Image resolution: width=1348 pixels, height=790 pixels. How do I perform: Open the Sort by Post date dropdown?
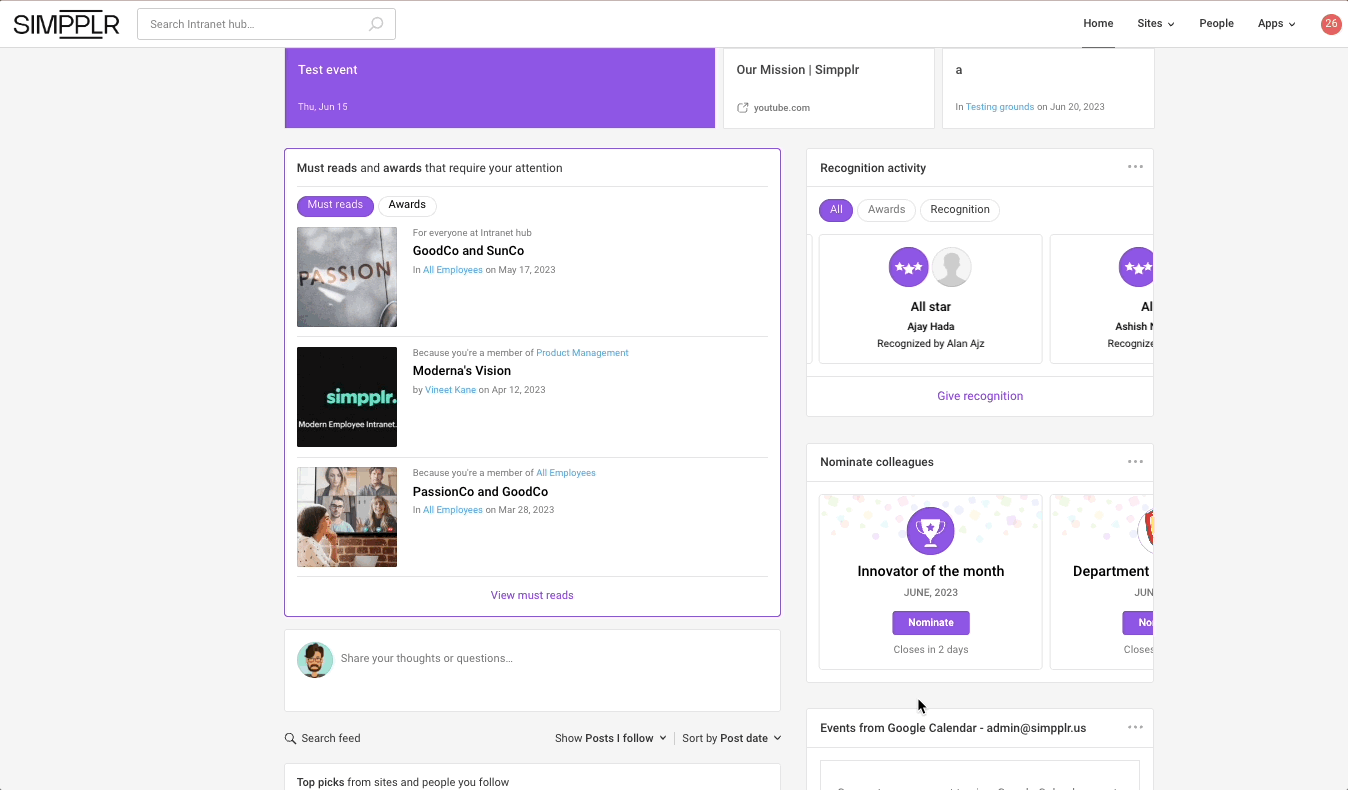coord(731,738)
